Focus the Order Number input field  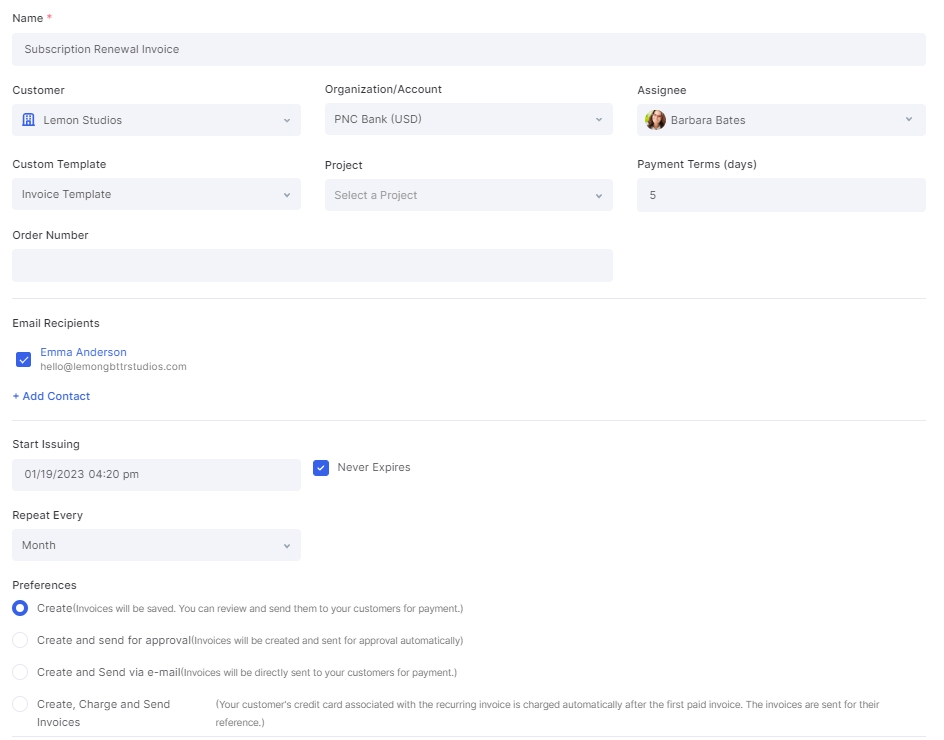pyautogui.click(x=312, y=266)
